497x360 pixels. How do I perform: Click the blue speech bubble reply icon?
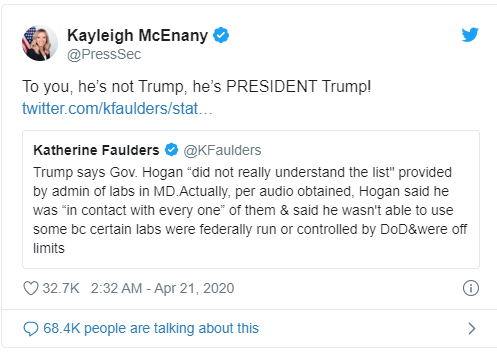[x=31, y=329]
